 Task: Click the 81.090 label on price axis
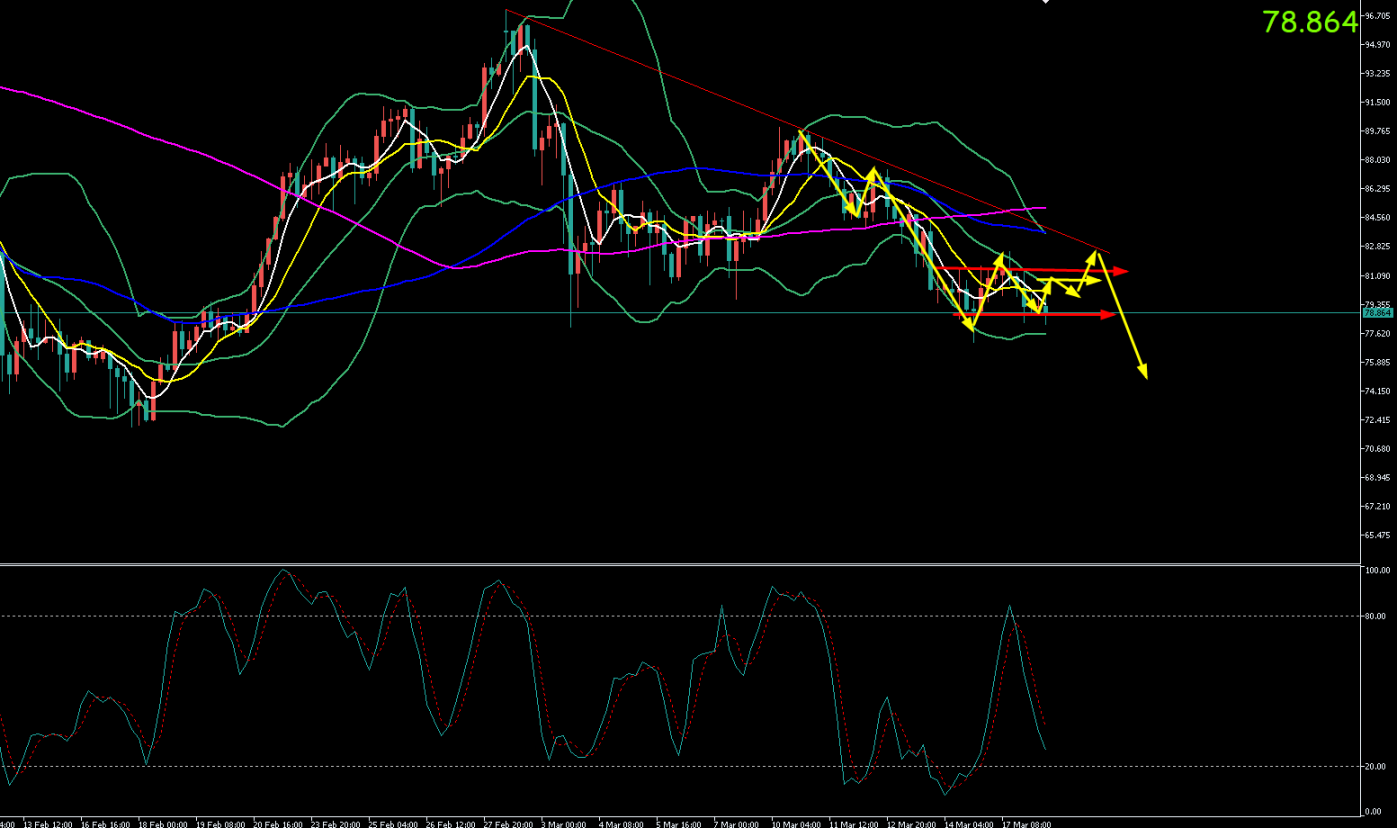click(1376, 276)
